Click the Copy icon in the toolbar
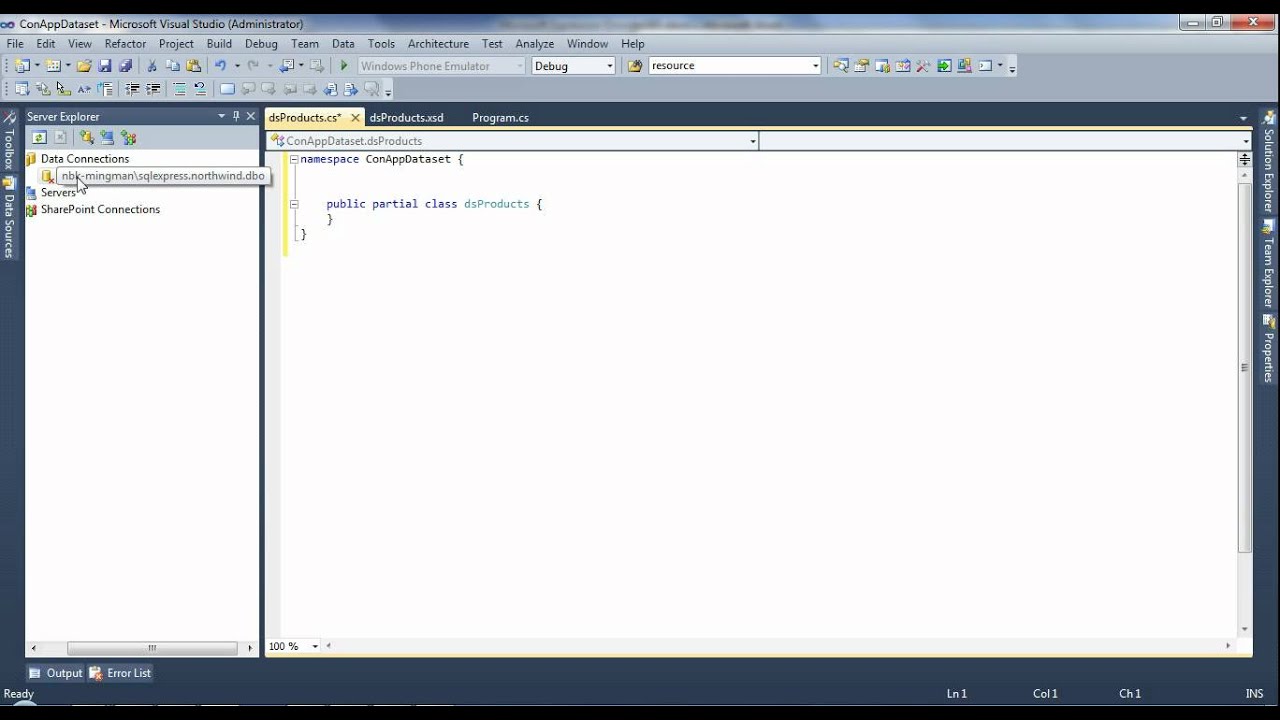Image resolution: width=1280 pixels, height=720 pixels. [x=172, y=66]
